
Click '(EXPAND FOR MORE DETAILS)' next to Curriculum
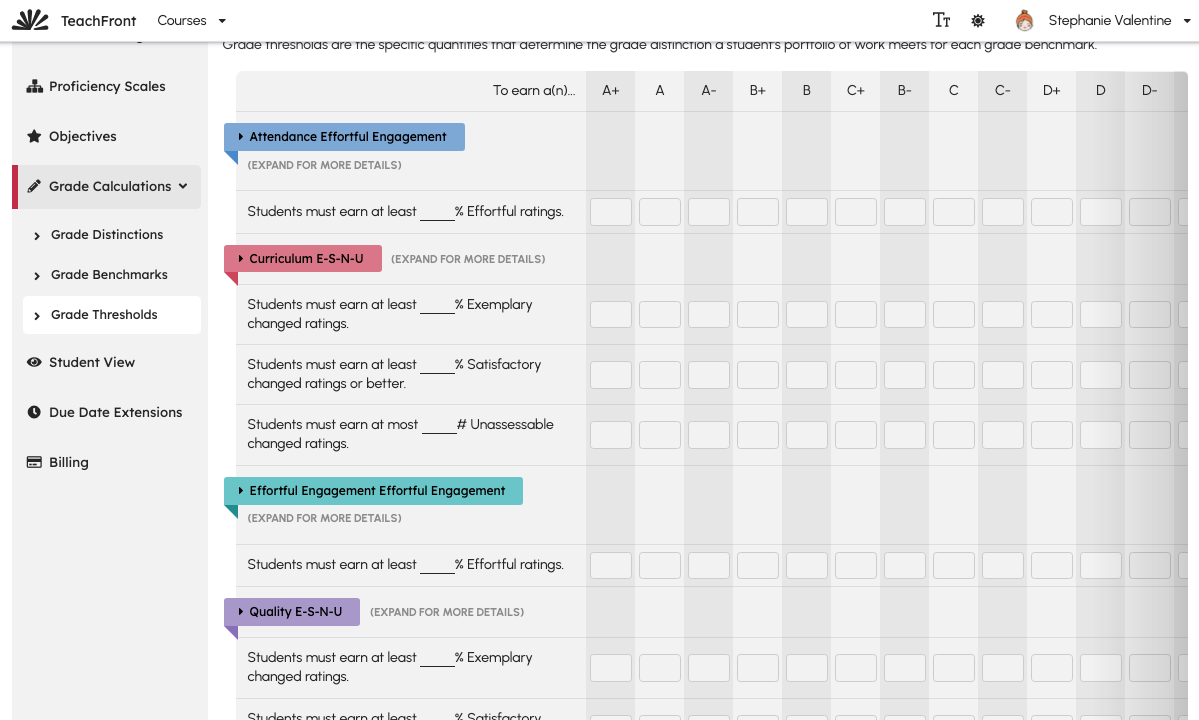[468, 259]
